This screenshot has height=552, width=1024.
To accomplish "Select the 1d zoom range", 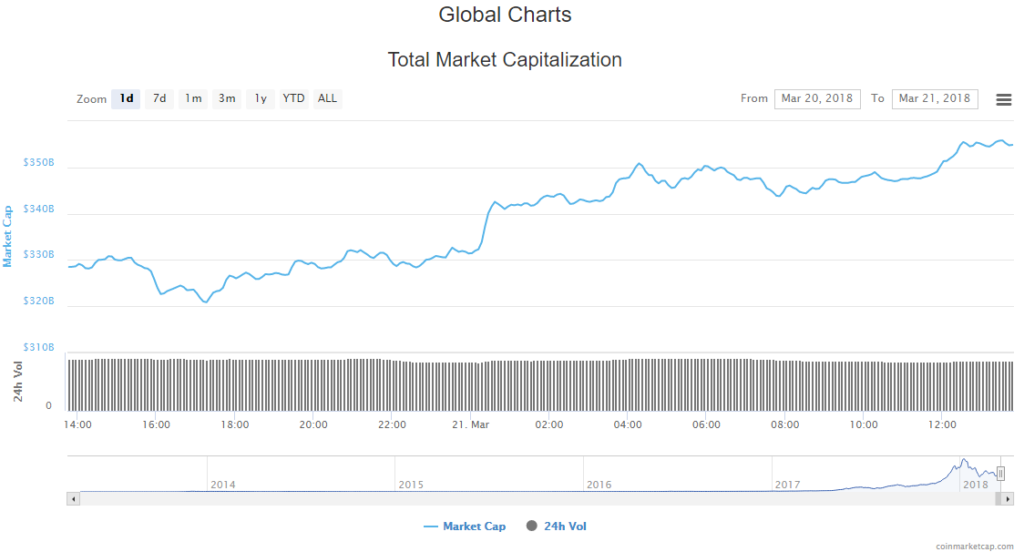I will [126, 98].
